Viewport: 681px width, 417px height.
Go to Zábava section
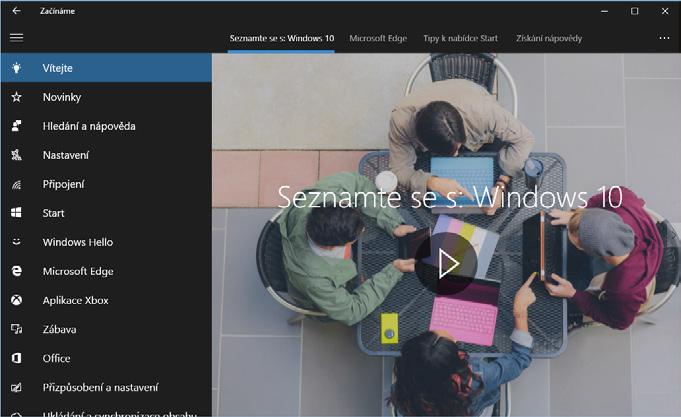point(106,329)
